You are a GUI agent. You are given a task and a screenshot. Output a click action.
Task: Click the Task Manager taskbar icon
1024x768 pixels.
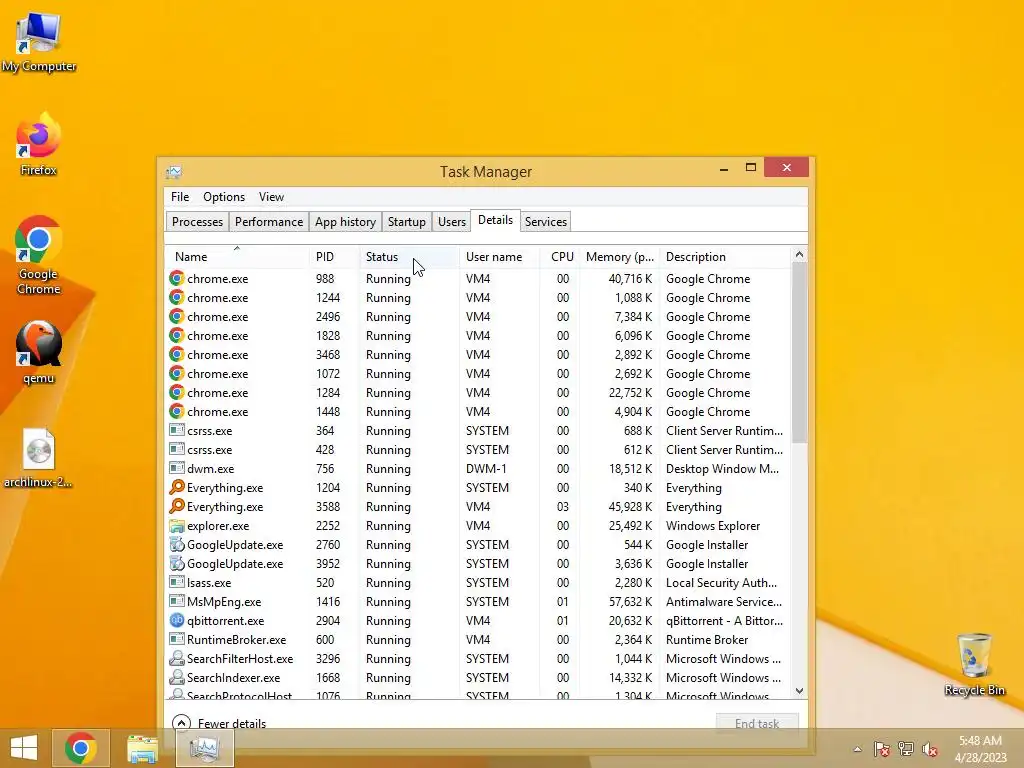(x=204, y=748)
